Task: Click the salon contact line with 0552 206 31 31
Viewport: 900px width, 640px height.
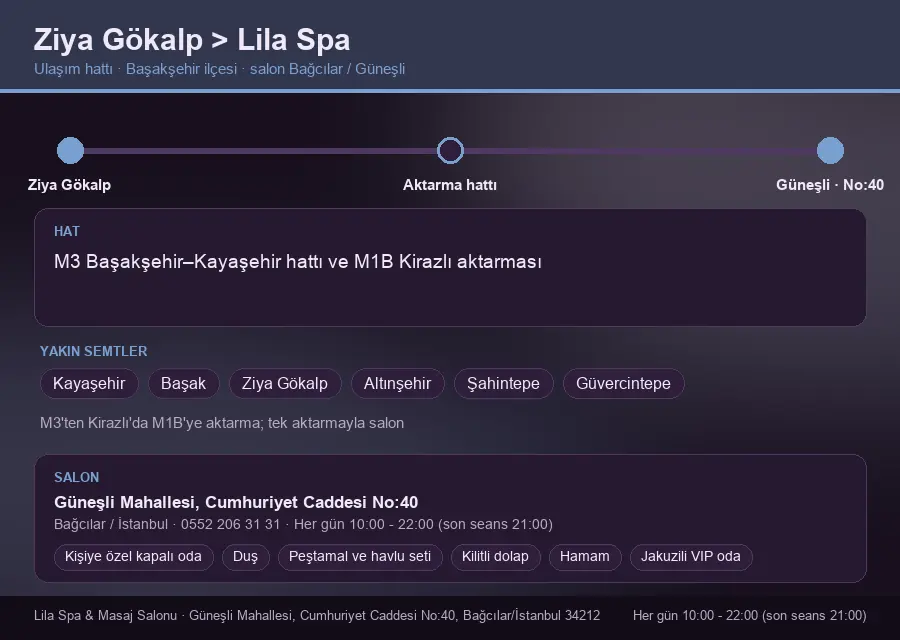Action: (x=303, y=524)
